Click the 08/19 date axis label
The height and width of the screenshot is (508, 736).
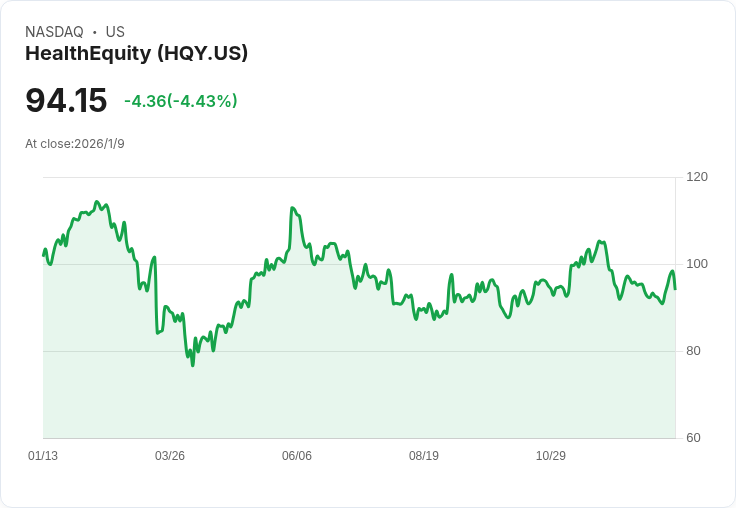click(424, 455)
